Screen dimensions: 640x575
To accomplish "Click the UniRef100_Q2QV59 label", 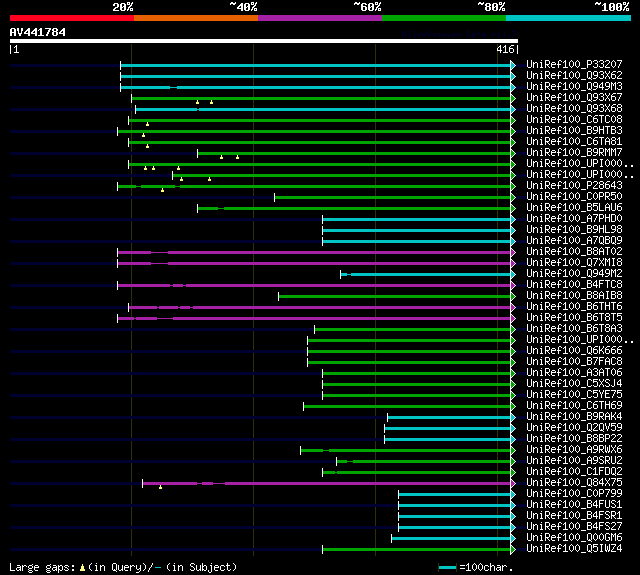I will point(574,428).
